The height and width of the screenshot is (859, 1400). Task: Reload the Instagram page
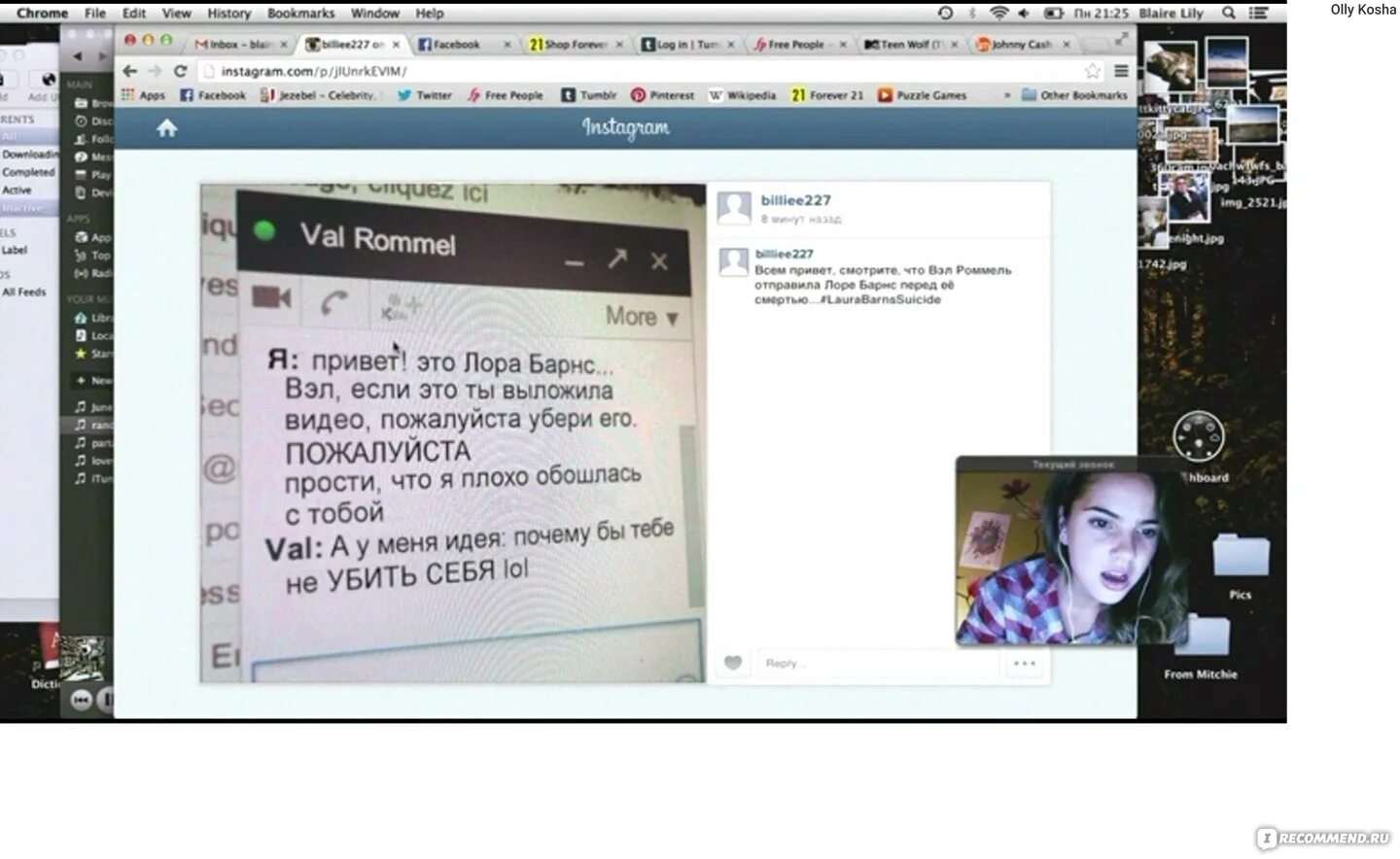click(180, 71)
